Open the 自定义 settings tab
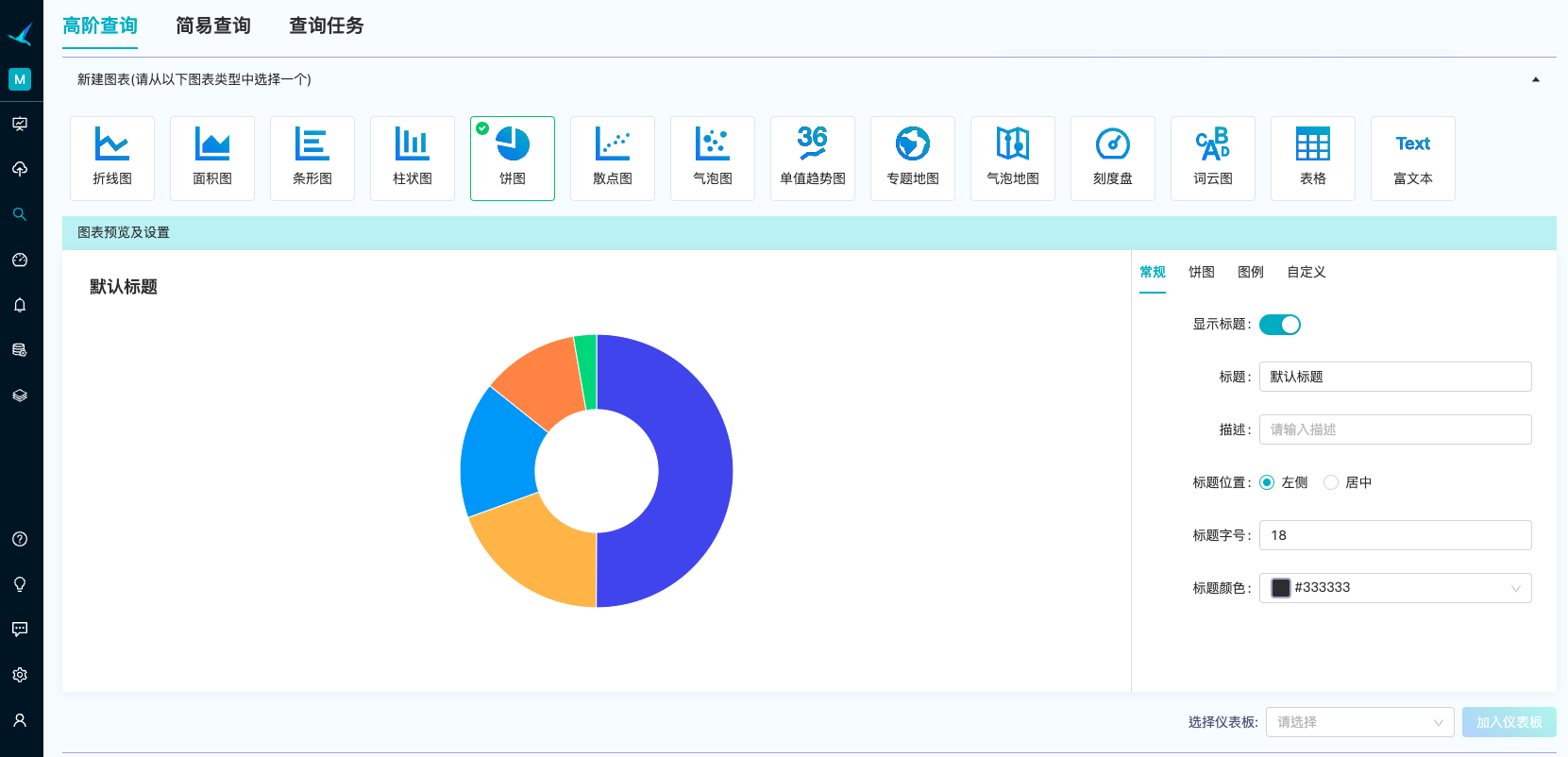The image size is (1568, 757). click(x=1307, y=272)
